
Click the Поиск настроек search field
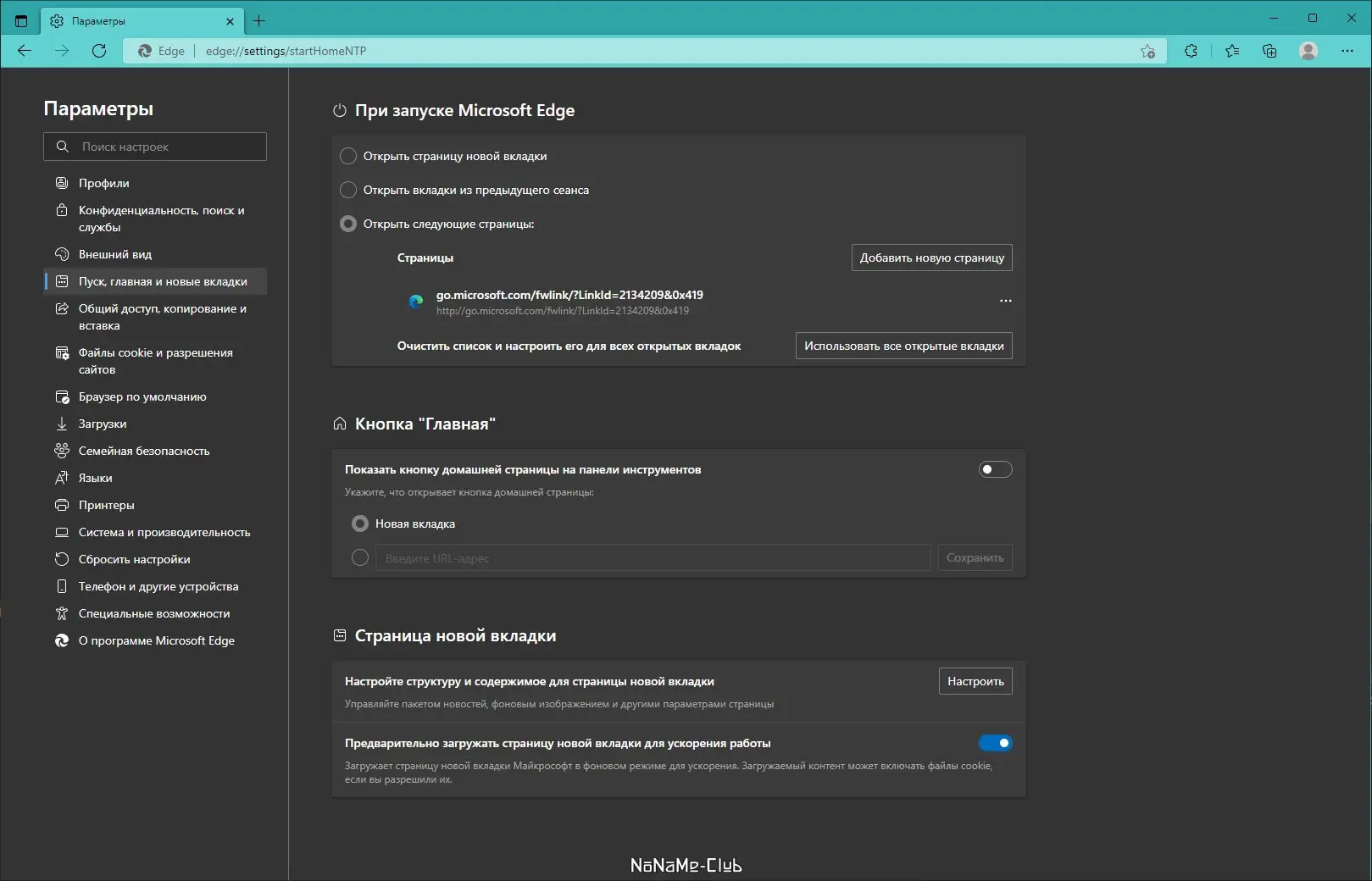[x=155, y=147]
